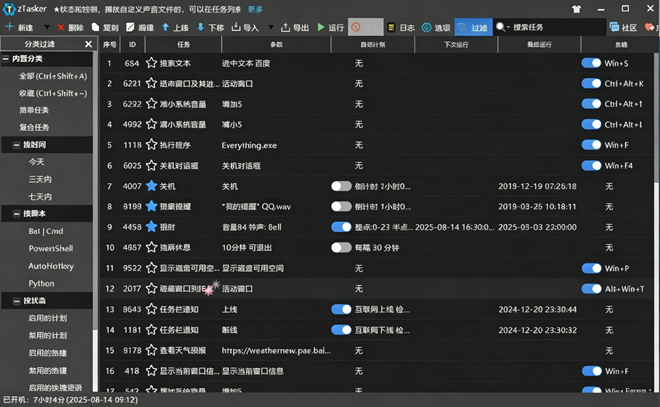This screenshot has width=660, height=407.
Task: Select the 2019-12-19 07:26:18 last-run cell
Action: 538,186
